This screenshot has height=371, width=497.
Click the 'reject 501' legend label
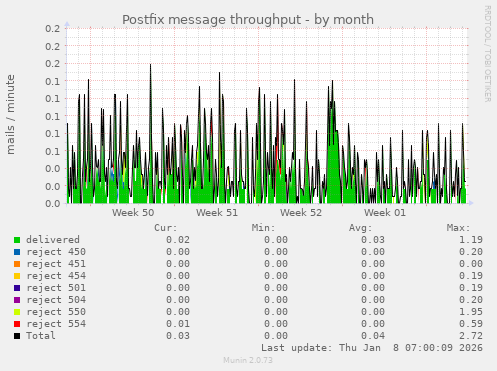(56, 288)
